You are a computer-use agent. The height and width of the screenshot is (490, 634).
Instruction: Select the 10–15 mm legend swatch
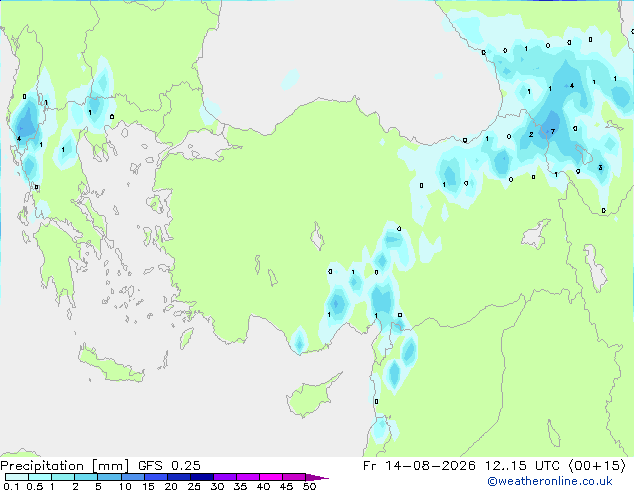pyautogui.click(x=132, y=477)
